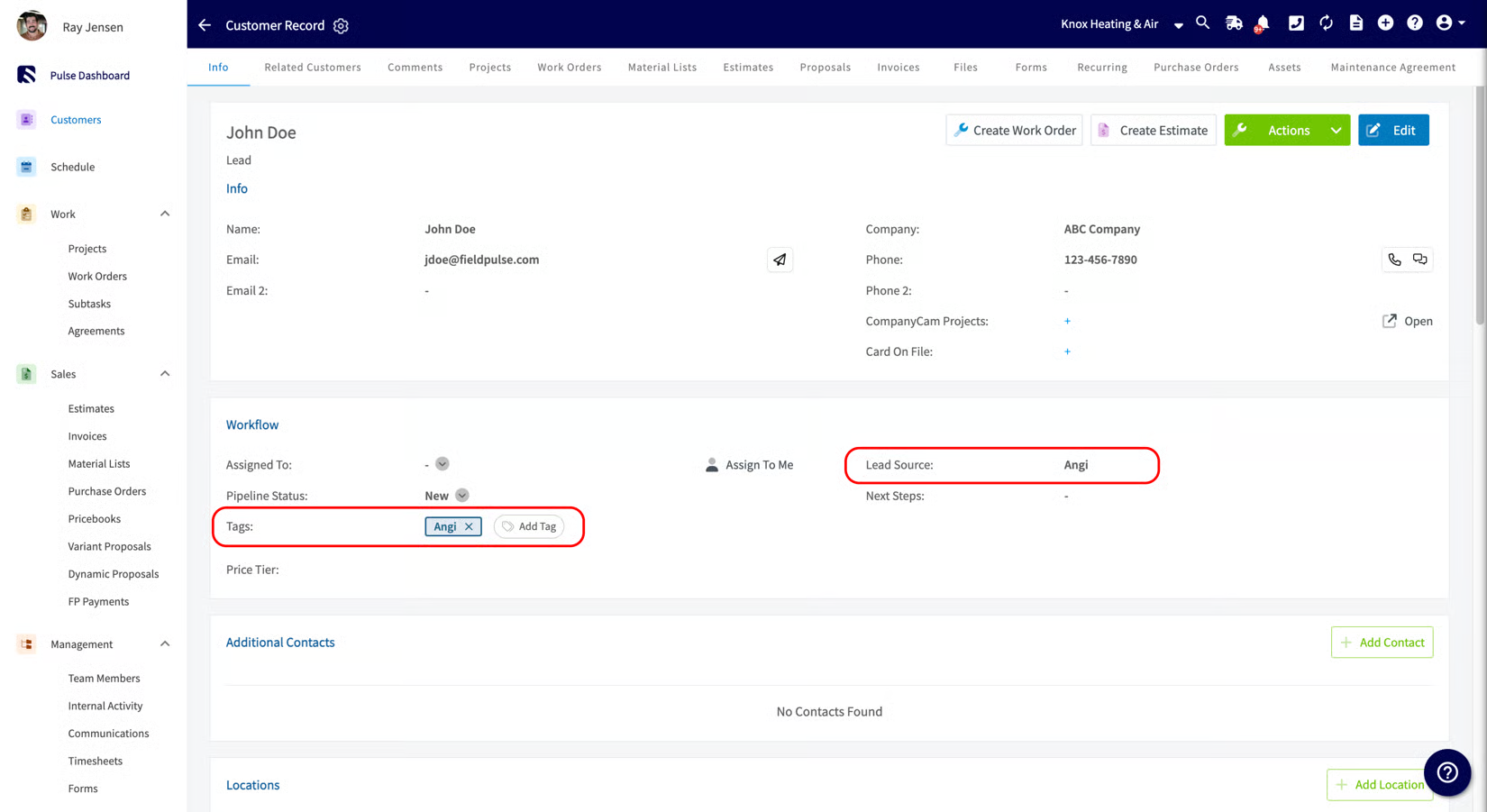Screen dimensions: 1487x812
Task: Open FP Payments in the sidebar
Action: (x=98, y=601)
